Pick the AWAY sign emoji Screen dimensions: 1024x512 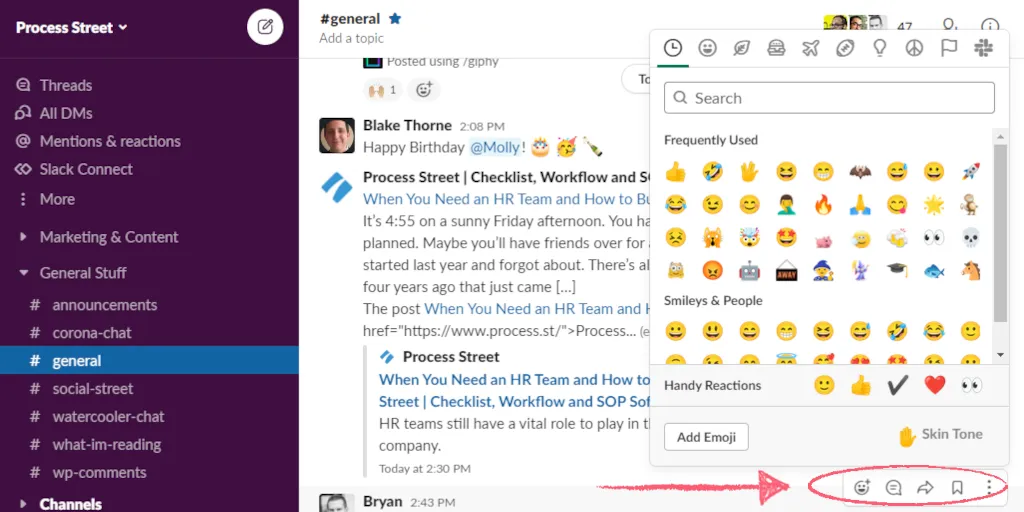tap(786, 270)
